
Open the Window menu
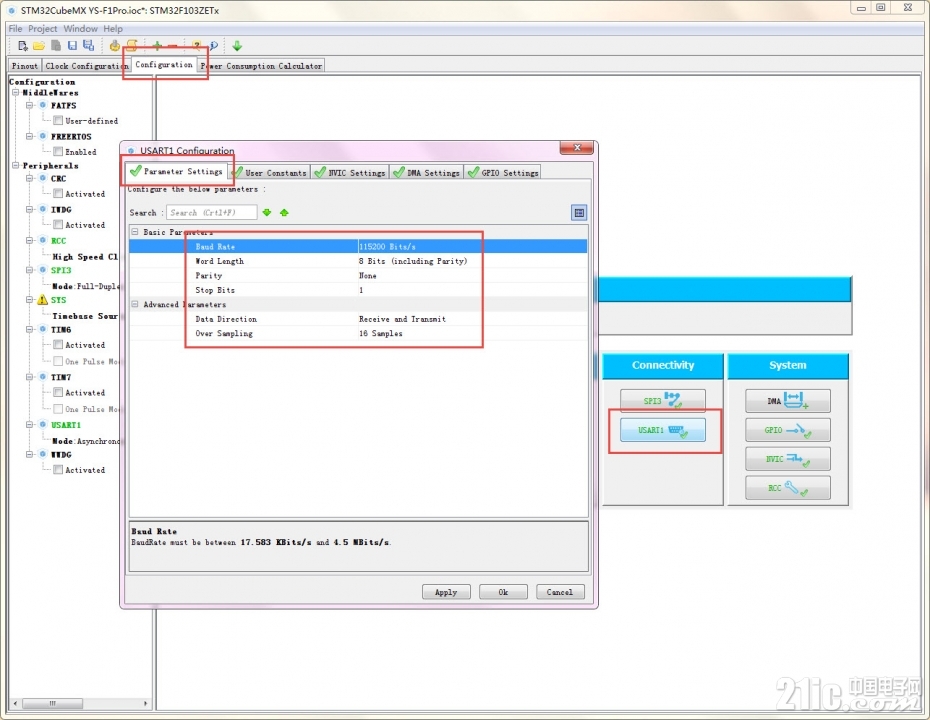[80, 28]
